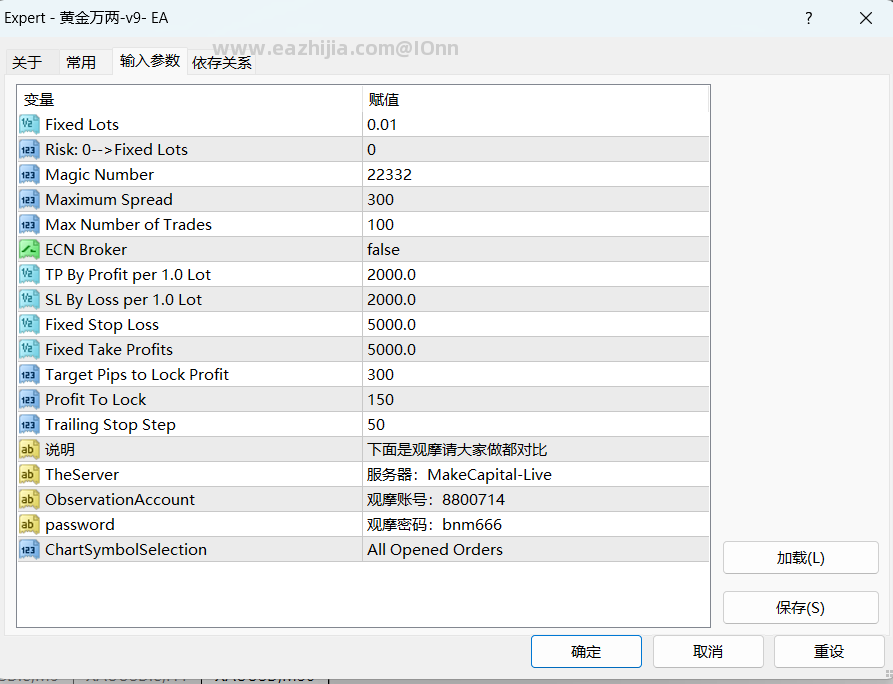Select Fixed Take Profits value 5000.0
This screenshot has width=893, height=684.
pyautogui.click(x=535, y=350)
